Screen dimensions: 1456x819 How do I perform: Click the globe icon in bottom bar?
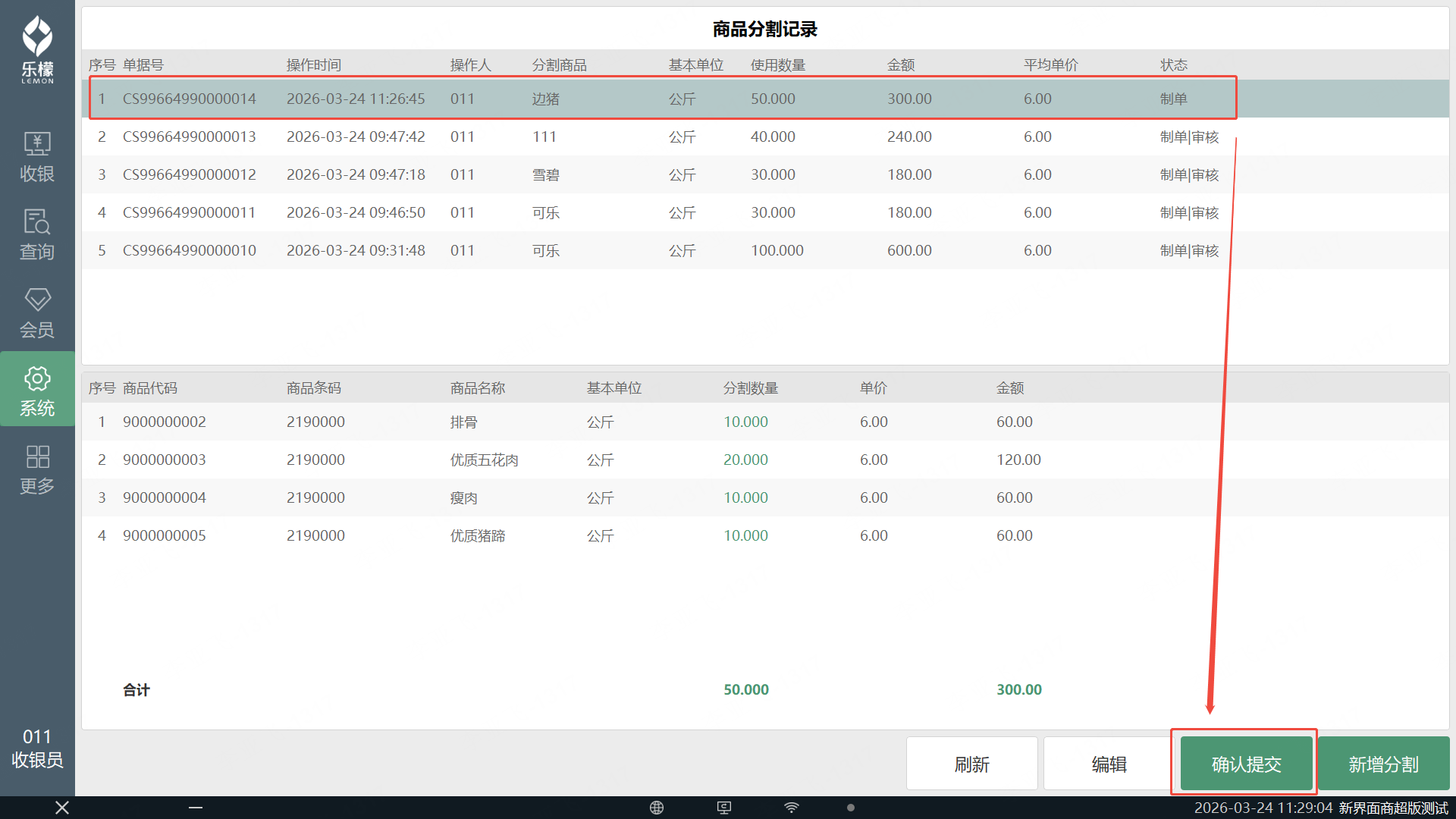657,808
